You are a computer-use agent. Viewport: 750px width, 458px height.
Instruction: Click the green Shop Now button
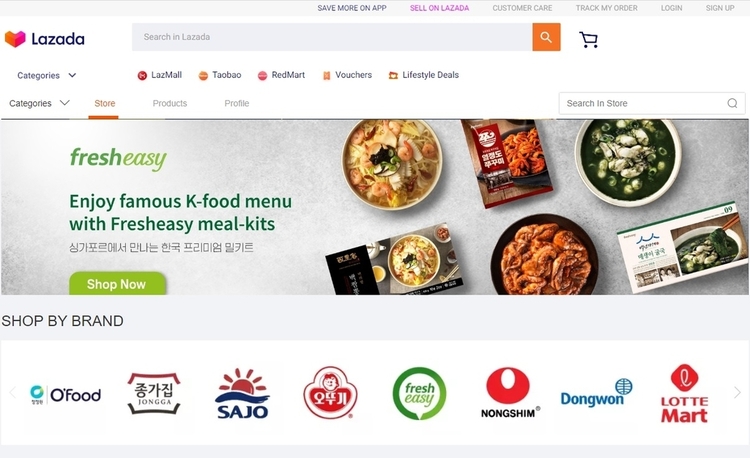pyautogui.click(x=117, y=284)
